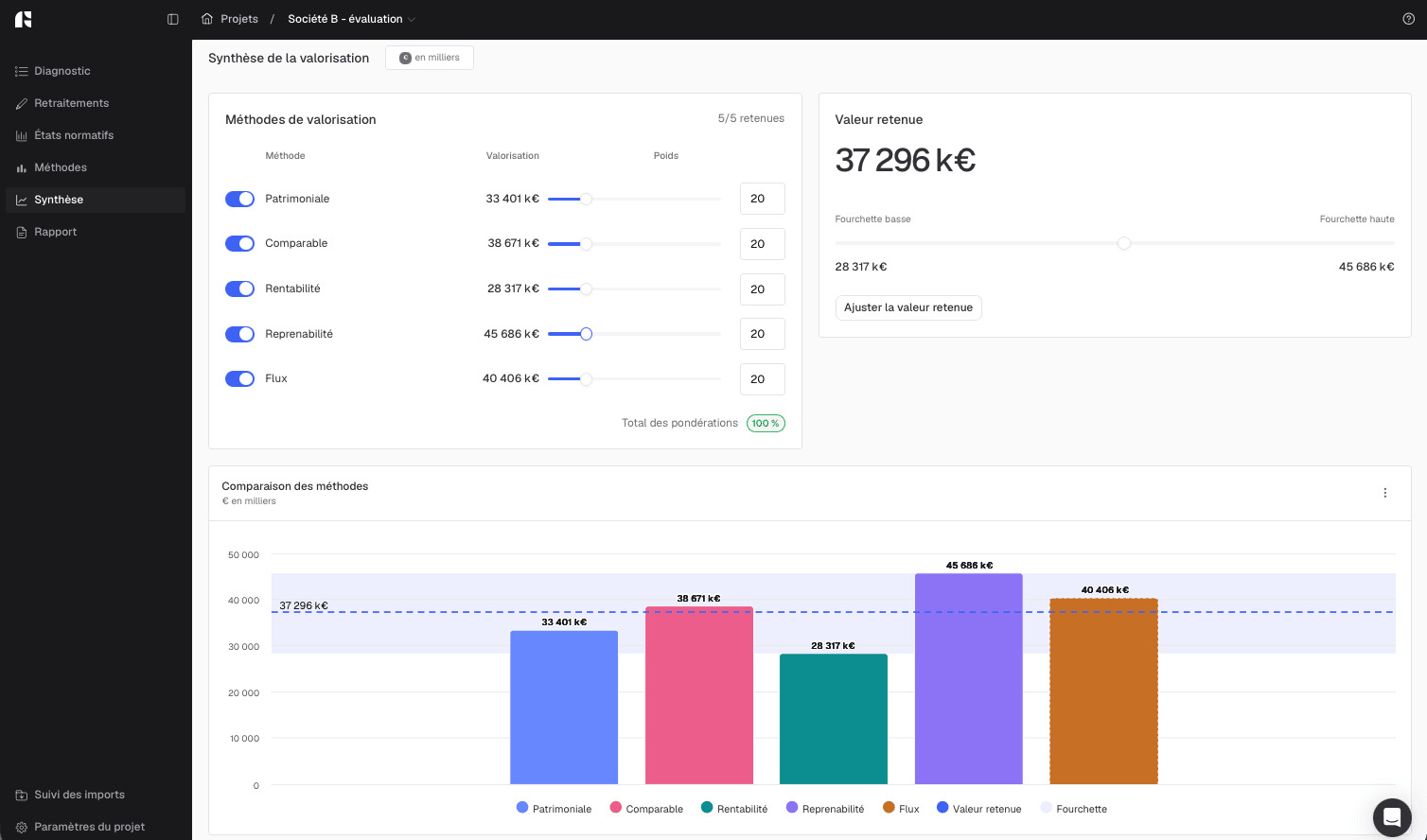Switch off the Flux method
This screenshot has height=840, width=1427.
pos(240,378)
